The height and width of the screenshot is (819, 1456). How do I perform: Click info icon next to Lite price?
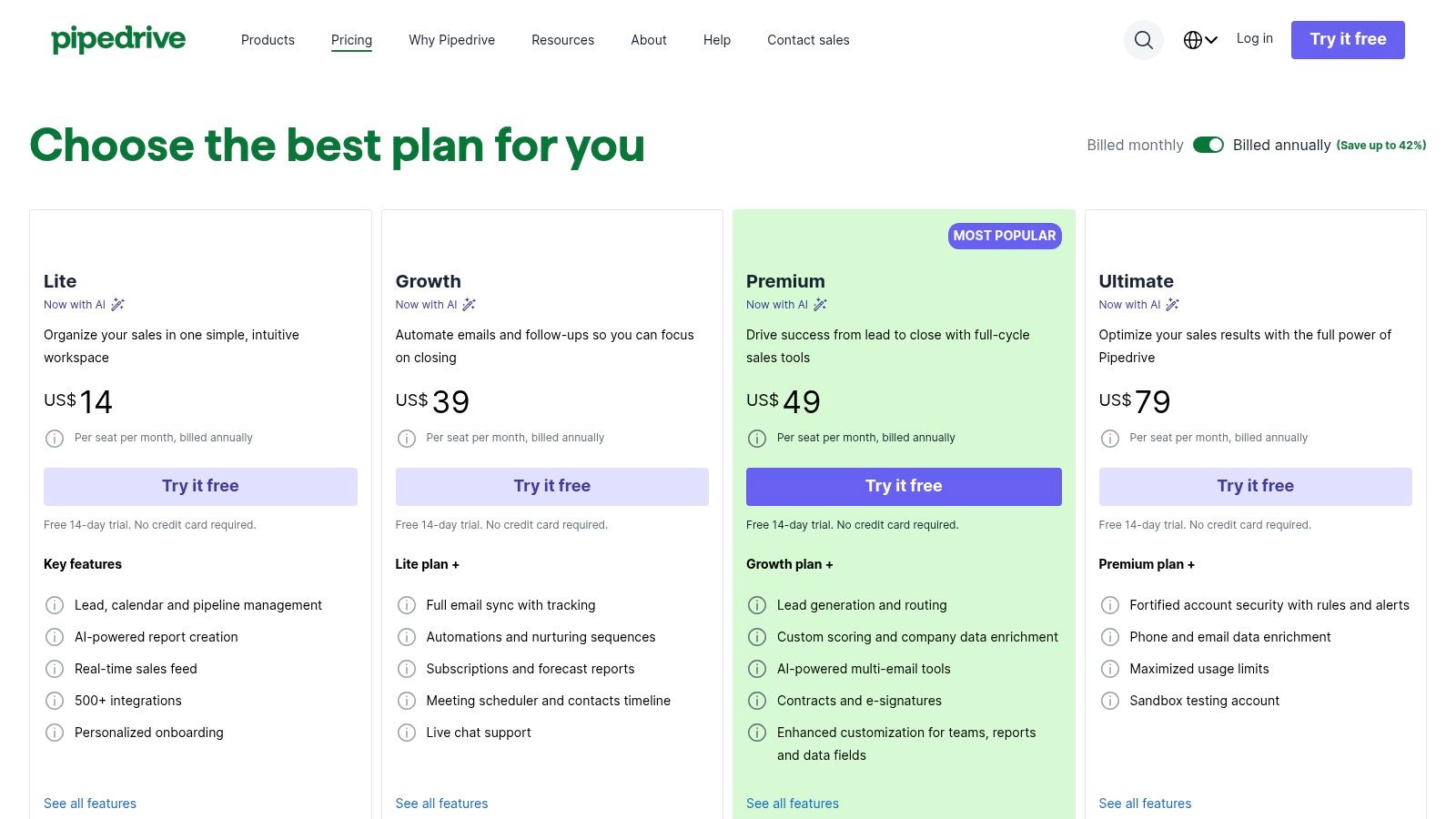(x=55, y=439)
